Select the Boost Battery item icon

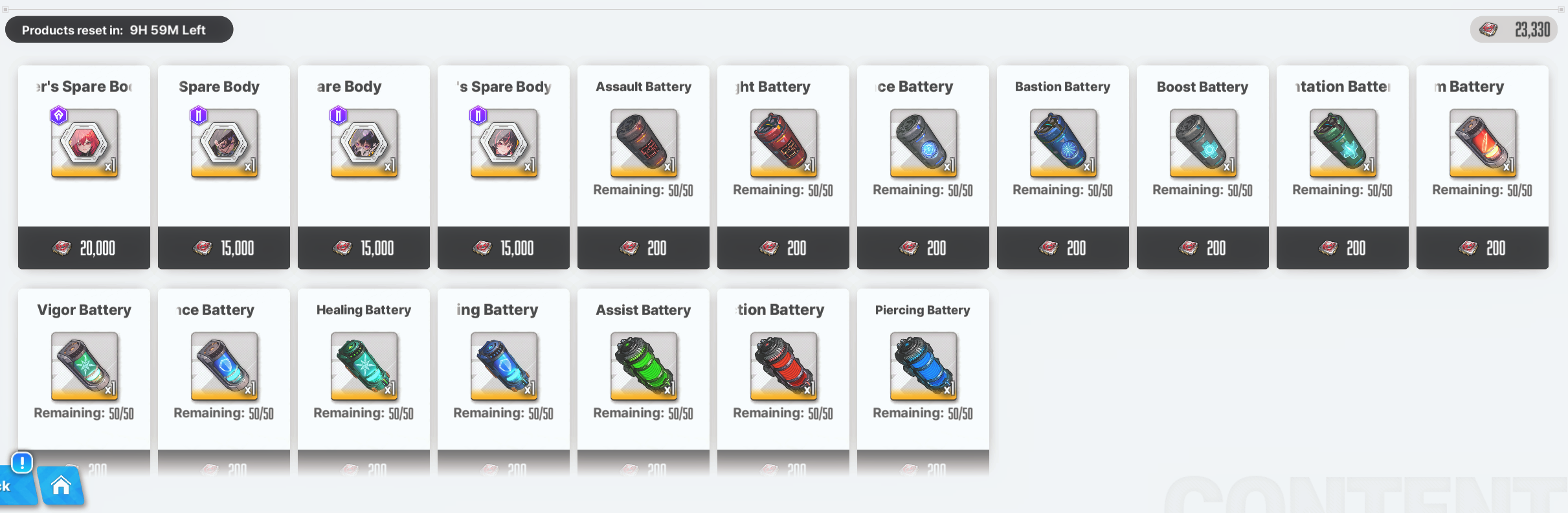coord(1203,143)
